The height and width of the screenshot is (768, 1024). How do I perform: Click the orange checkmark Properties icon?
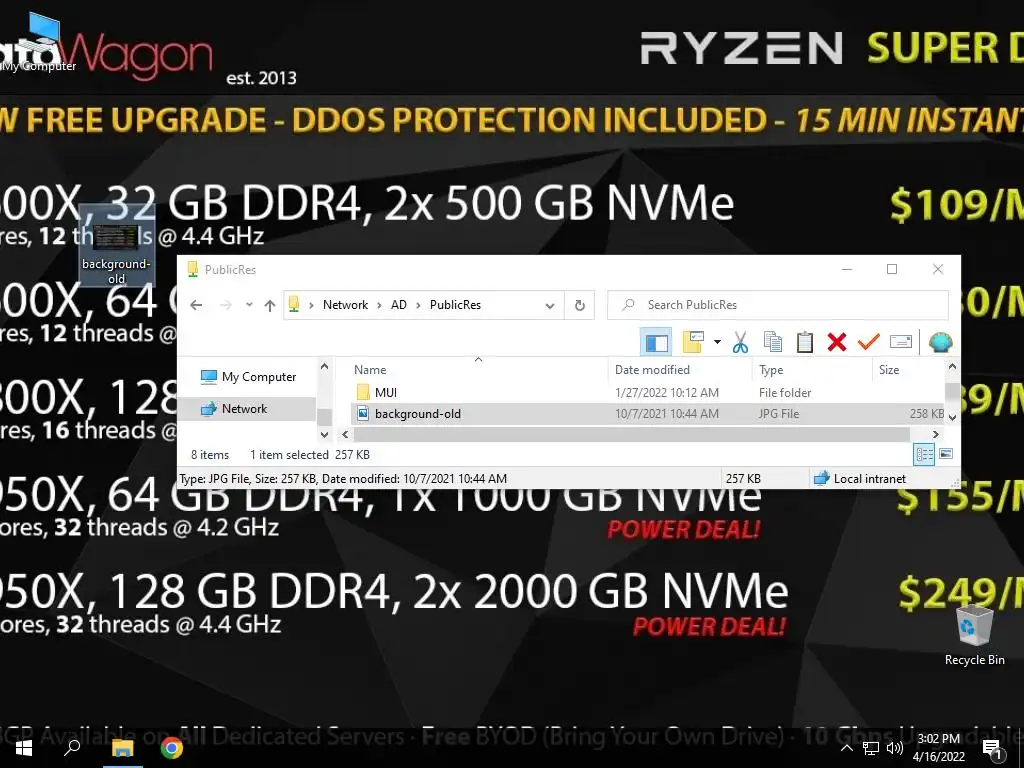(x=869, y=342)
